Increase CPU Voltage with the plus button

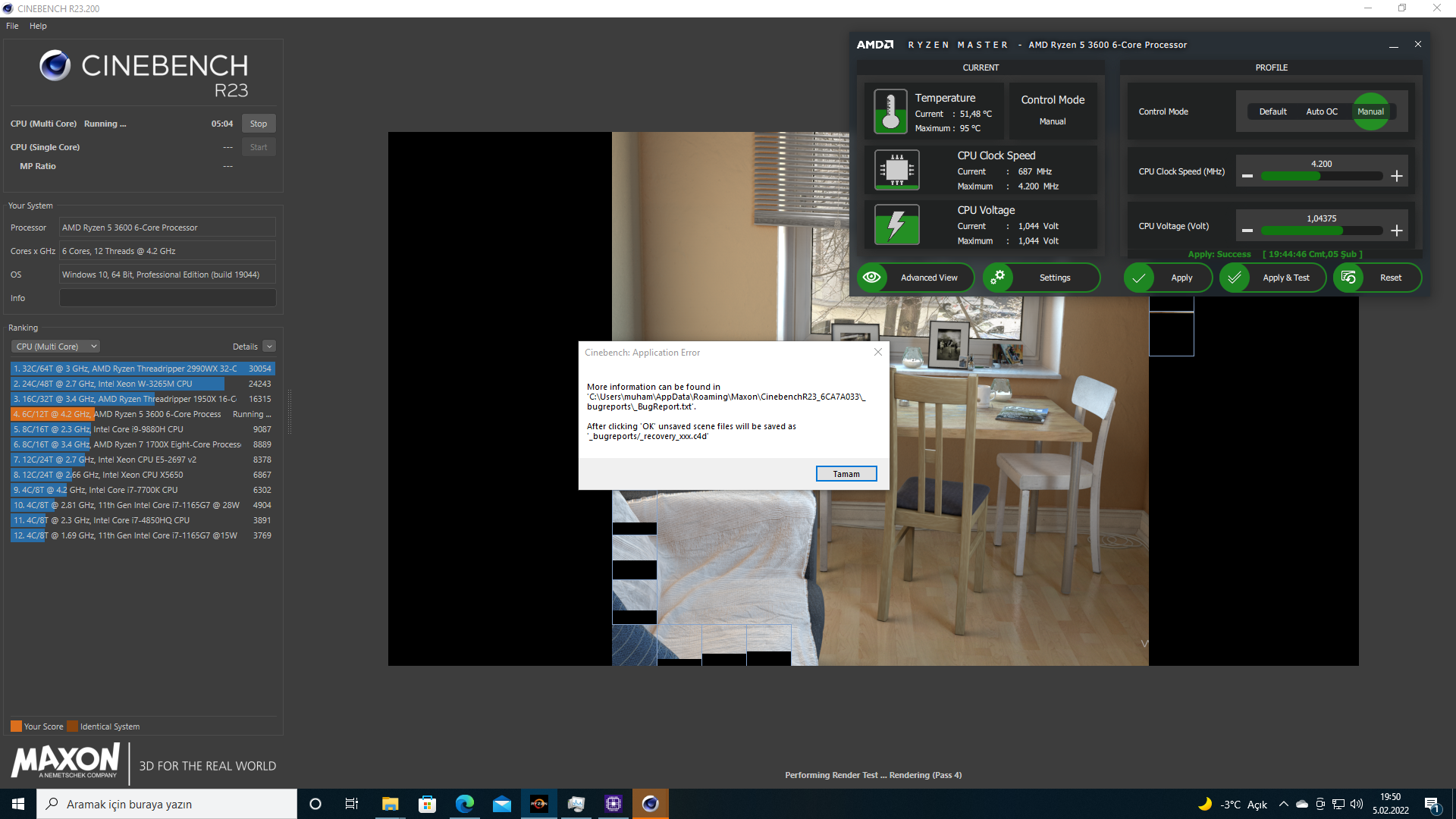[1397, 231]
